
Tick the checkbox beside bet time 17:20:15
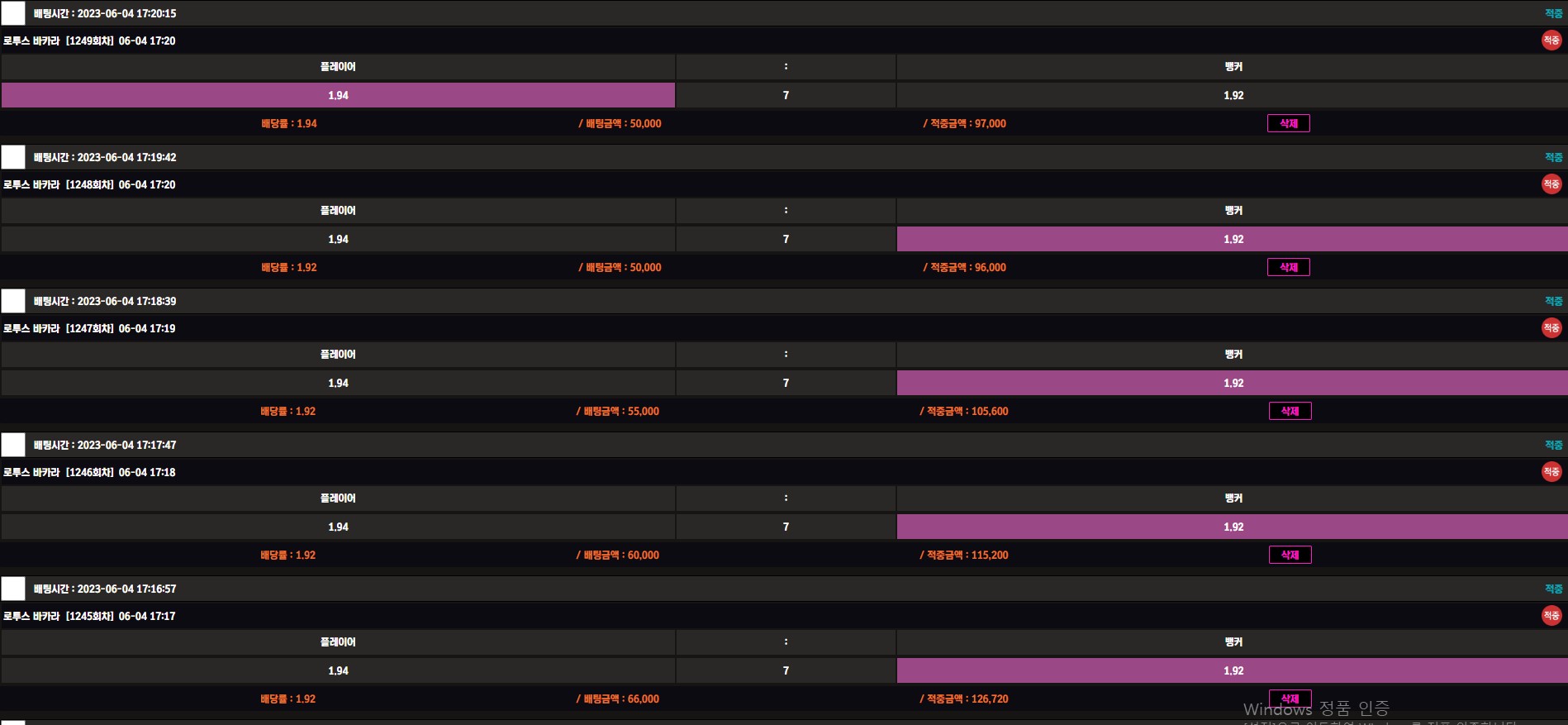click(13, 13)
